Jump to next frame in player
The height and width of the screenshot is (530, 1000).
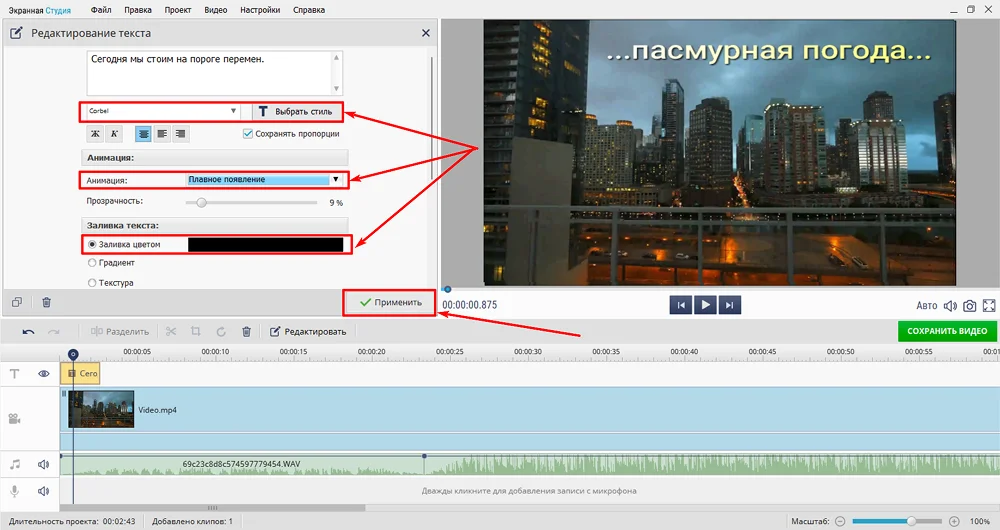730,305
